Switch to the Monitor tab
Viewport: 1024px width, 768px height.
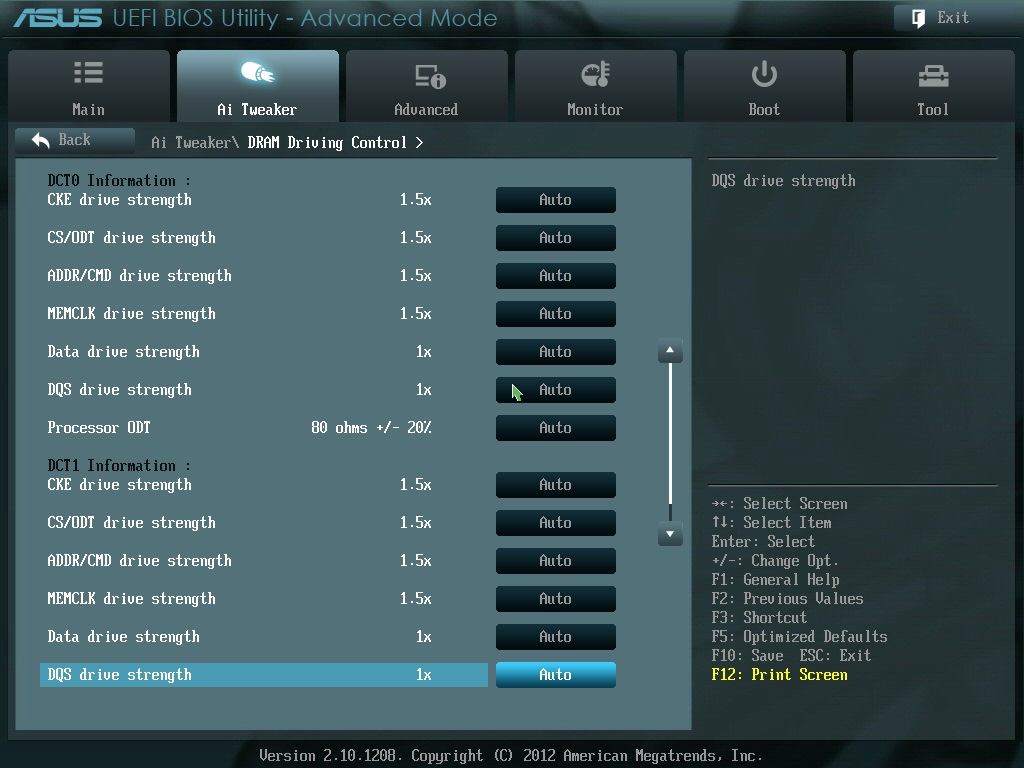click(x=595, y=86)
